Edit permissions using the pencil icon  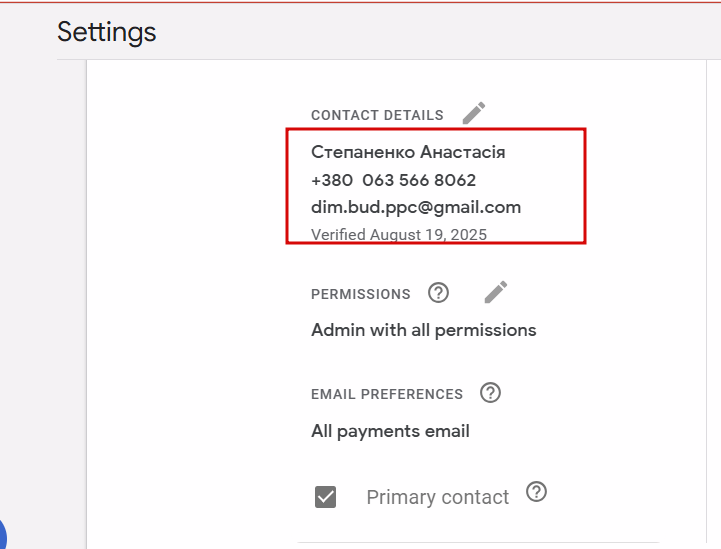(x=496, y=292)
